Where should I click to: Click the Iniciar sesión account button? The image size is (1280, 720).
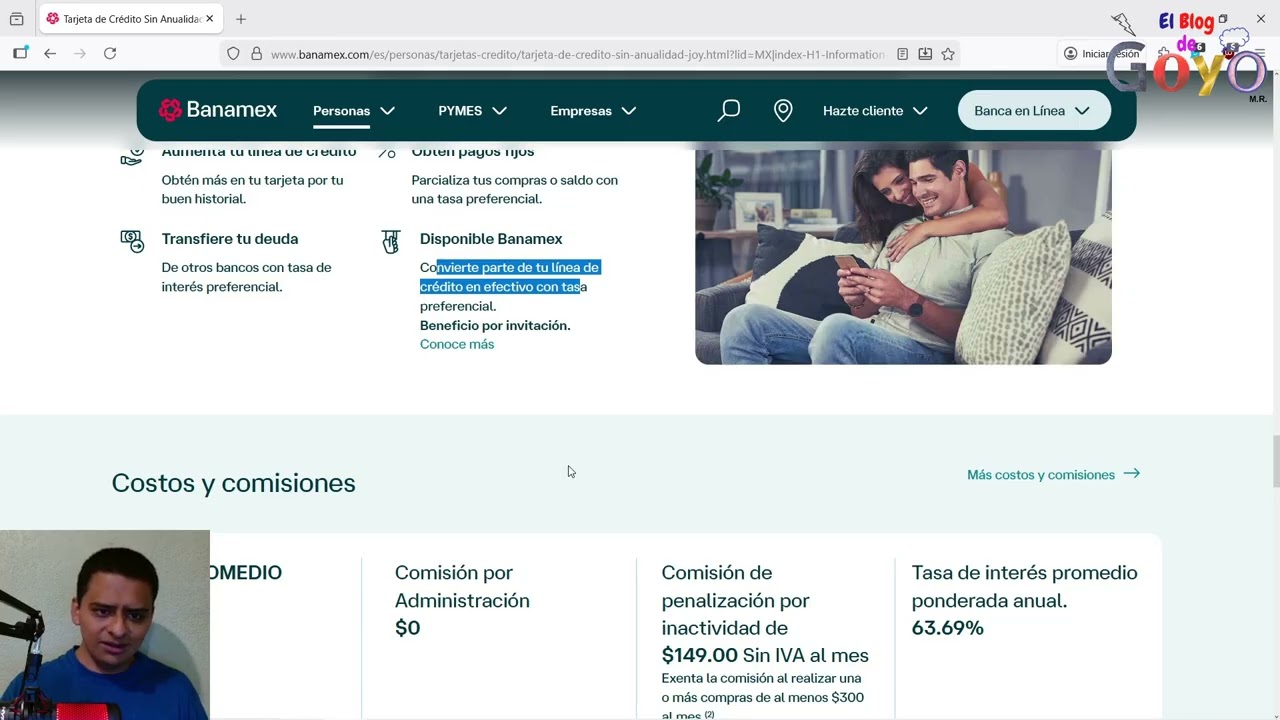click(1101, 54)
